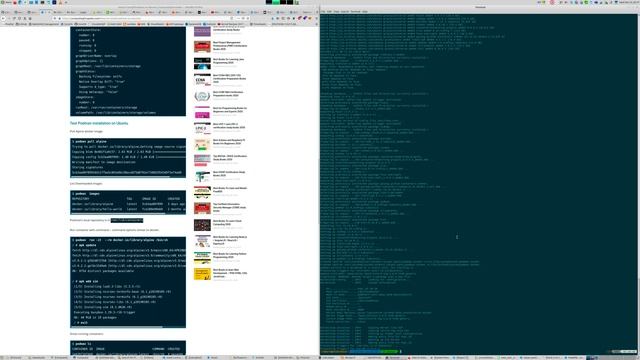
Task: Open the Terminal menu in the terminal window
Action: (356, 11)
